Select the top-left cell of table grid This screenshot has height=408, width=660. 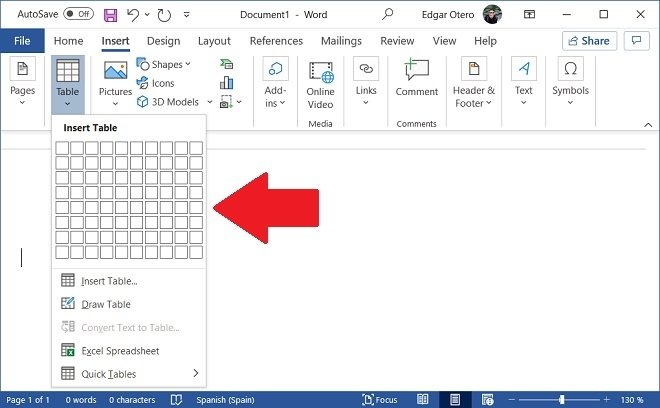point(62,148)
